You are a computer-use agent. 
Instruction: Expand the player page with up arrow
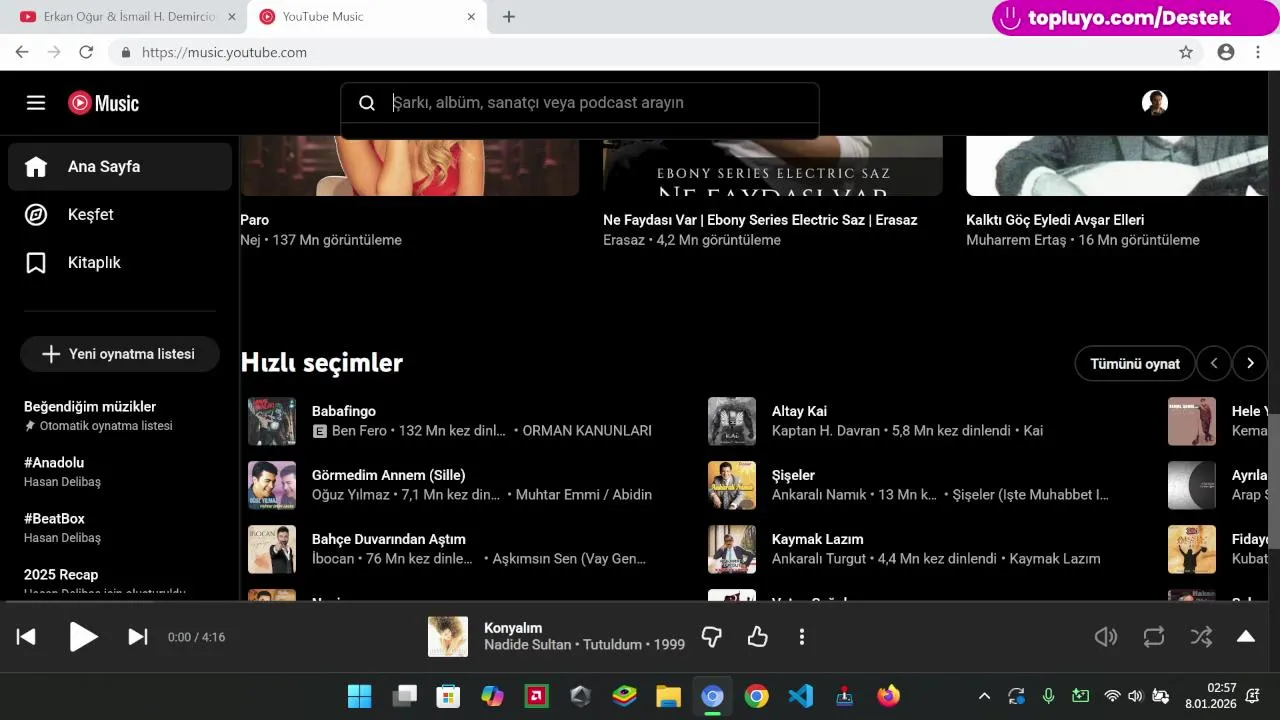(1246, 637)
